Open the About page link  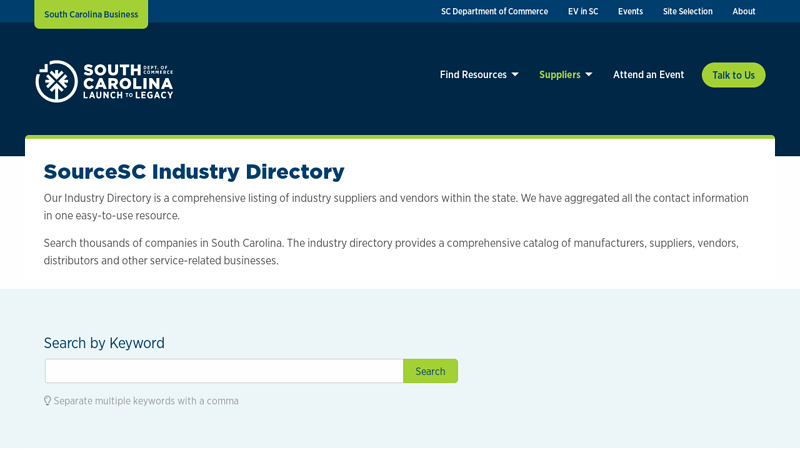tap(744, 11)
